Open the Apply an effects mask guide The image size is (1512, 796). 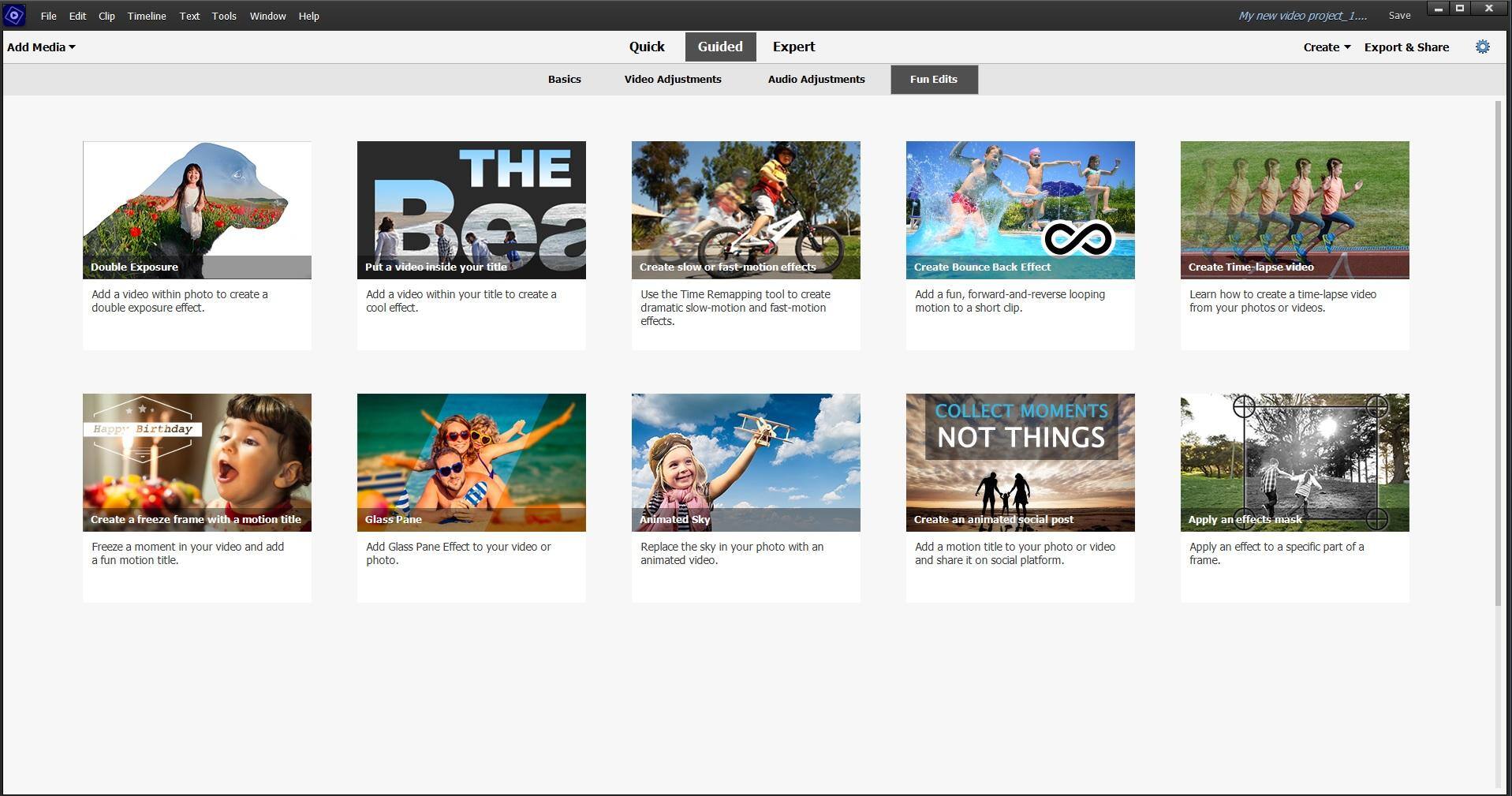1294,462
